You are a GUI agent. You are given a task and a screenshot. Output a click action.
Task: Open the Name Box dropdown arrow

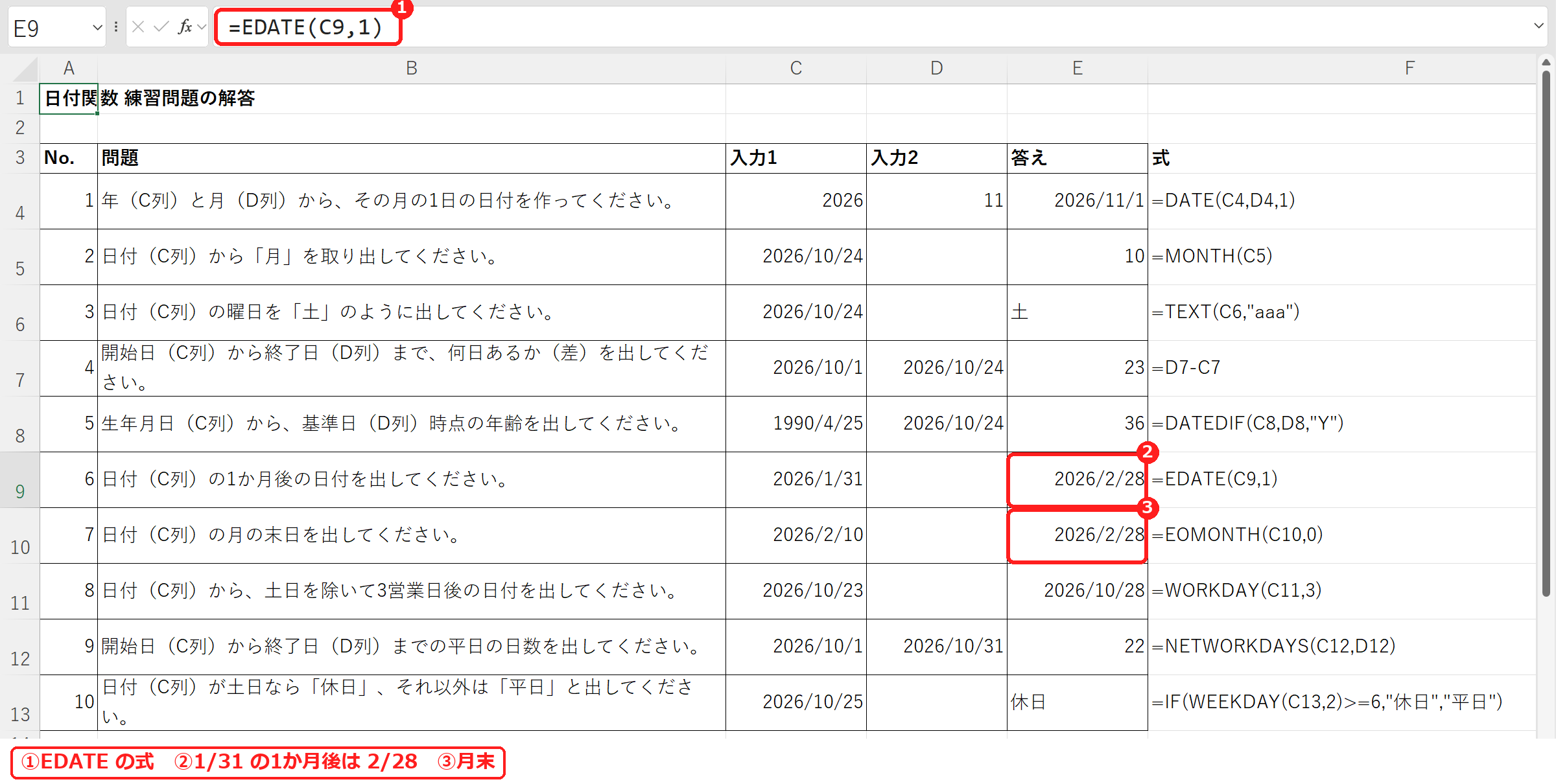point(97,27)
